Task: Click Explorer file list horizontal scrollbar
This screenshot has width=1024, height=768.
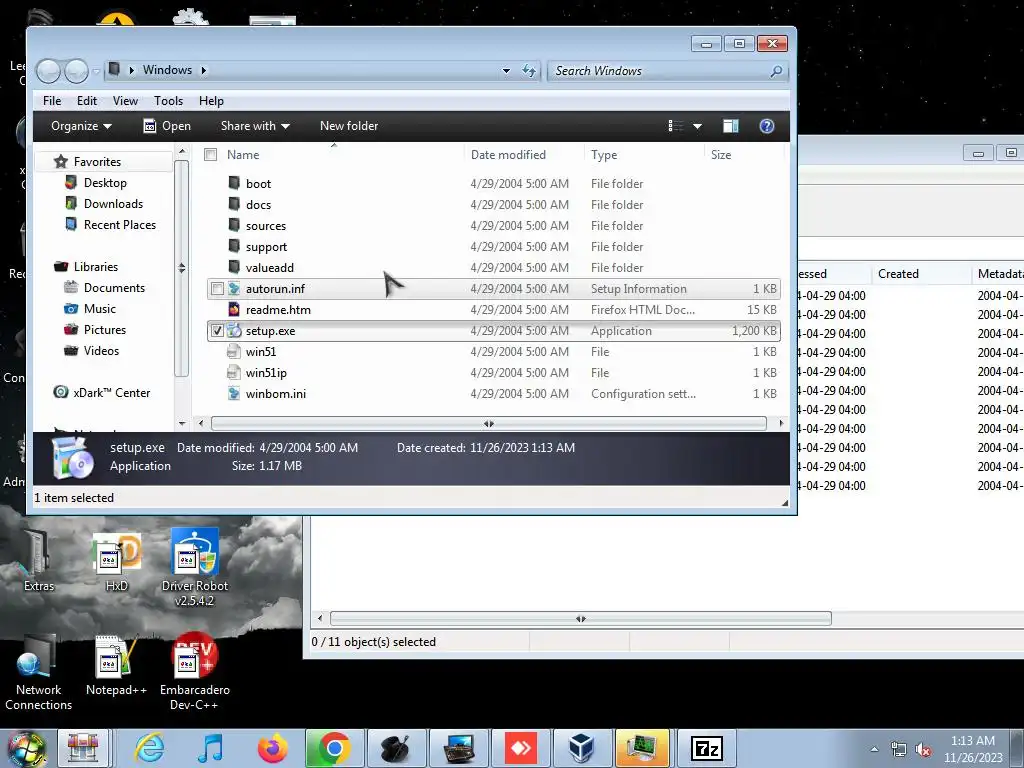Action: click(488, 423)
